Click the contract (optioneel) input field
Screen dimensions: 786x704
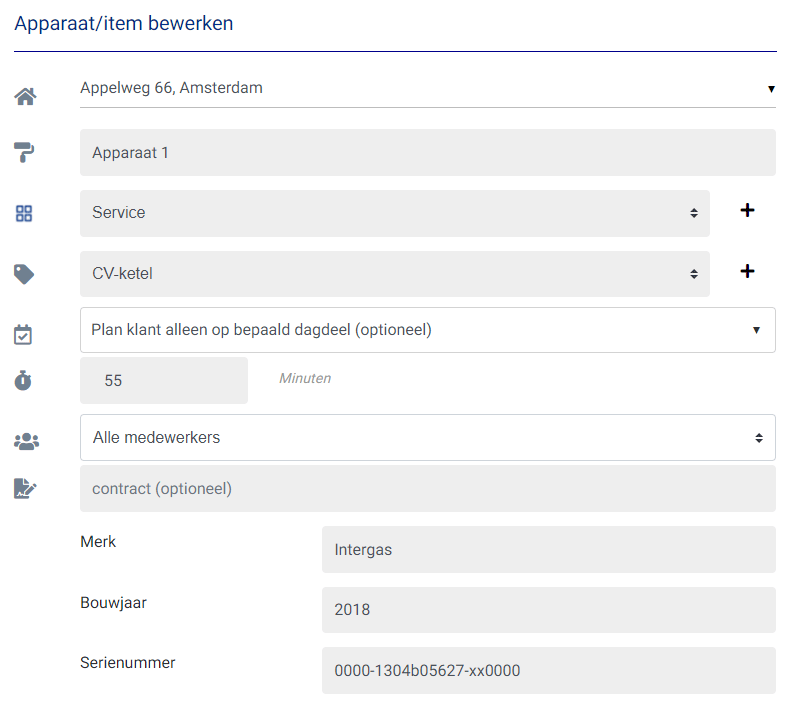427,489
